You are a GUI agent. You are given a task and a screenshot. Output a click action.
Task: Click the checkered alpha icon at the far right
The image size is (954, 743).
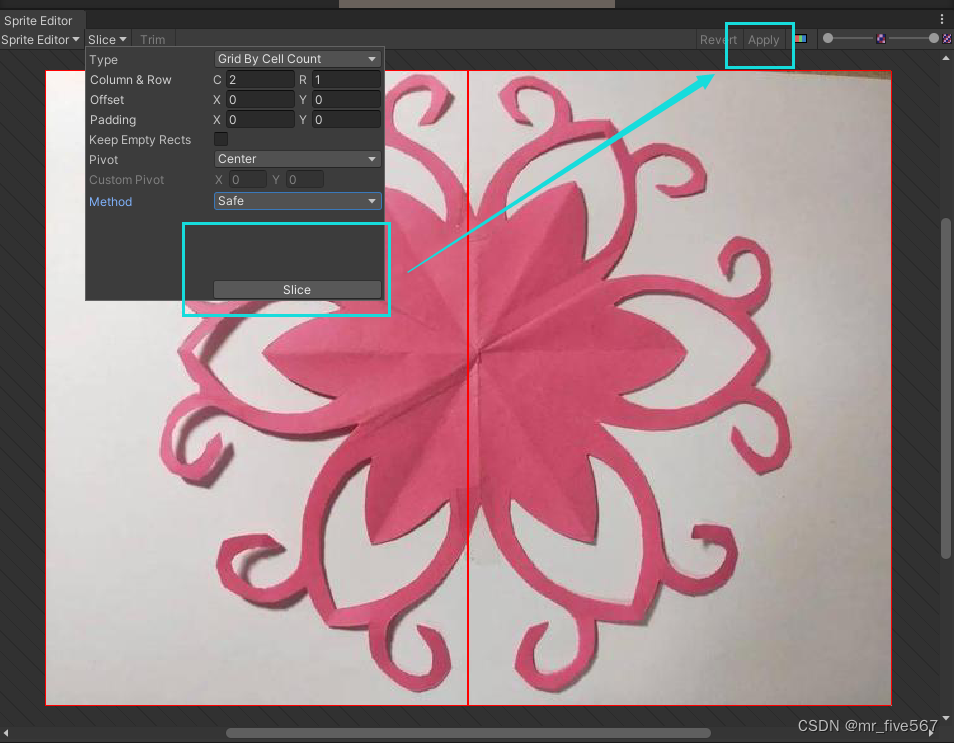(x=947, y=39)
